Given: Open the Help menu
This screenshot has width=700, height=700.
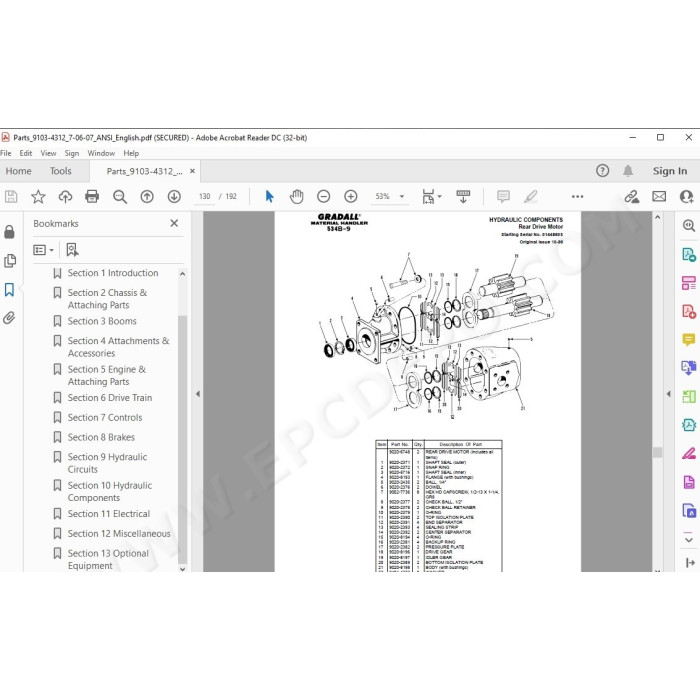Looking at the screenshot, I should click(131, 153).
